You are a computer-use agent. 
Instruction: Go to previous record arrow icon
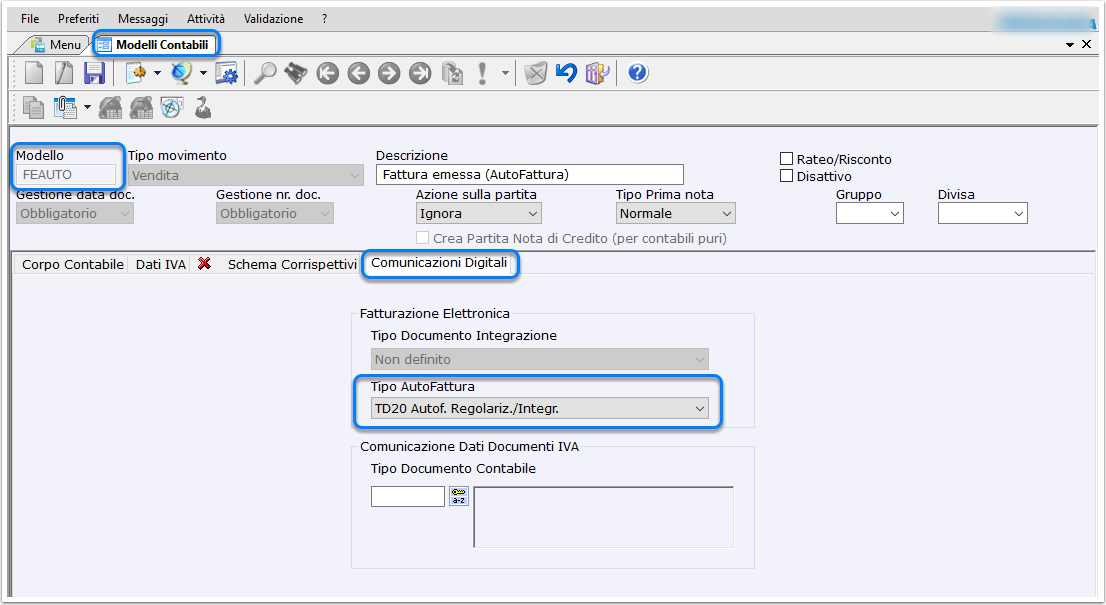[x=358, y=73]
